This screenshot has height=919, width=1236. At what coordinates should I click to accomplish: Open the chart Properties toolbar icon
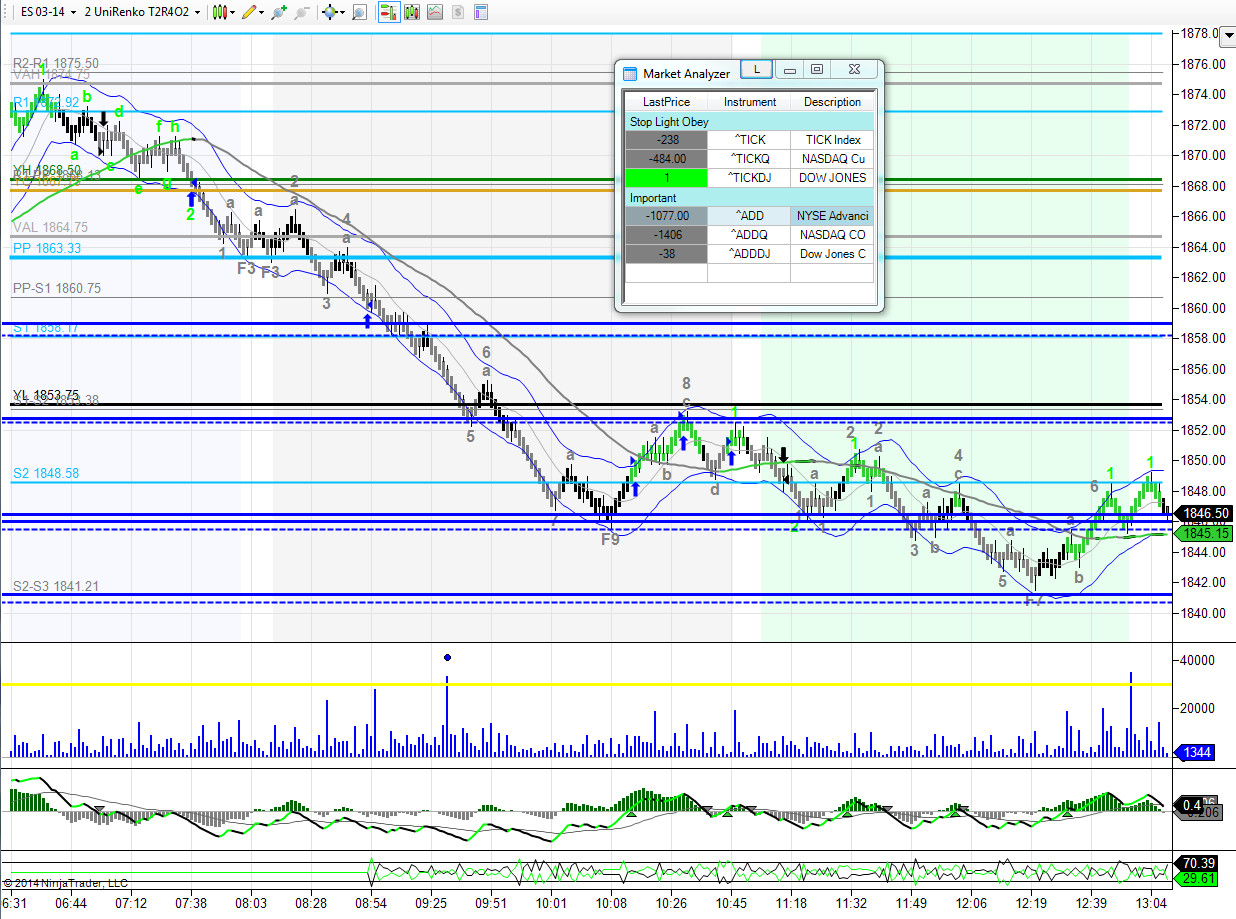pyautogui.click(x=481, y=12)
